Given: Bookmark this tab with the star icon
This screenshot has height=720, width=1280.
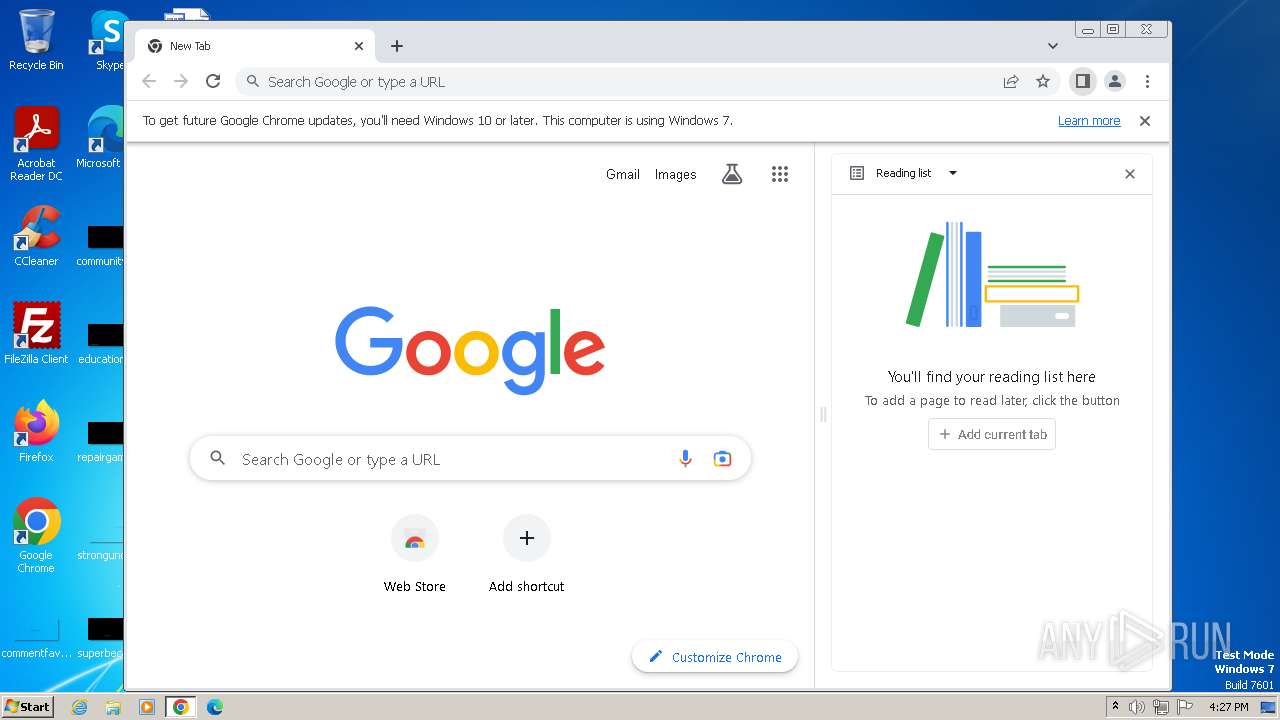Looking at the screenshot, I should 1043,82.
